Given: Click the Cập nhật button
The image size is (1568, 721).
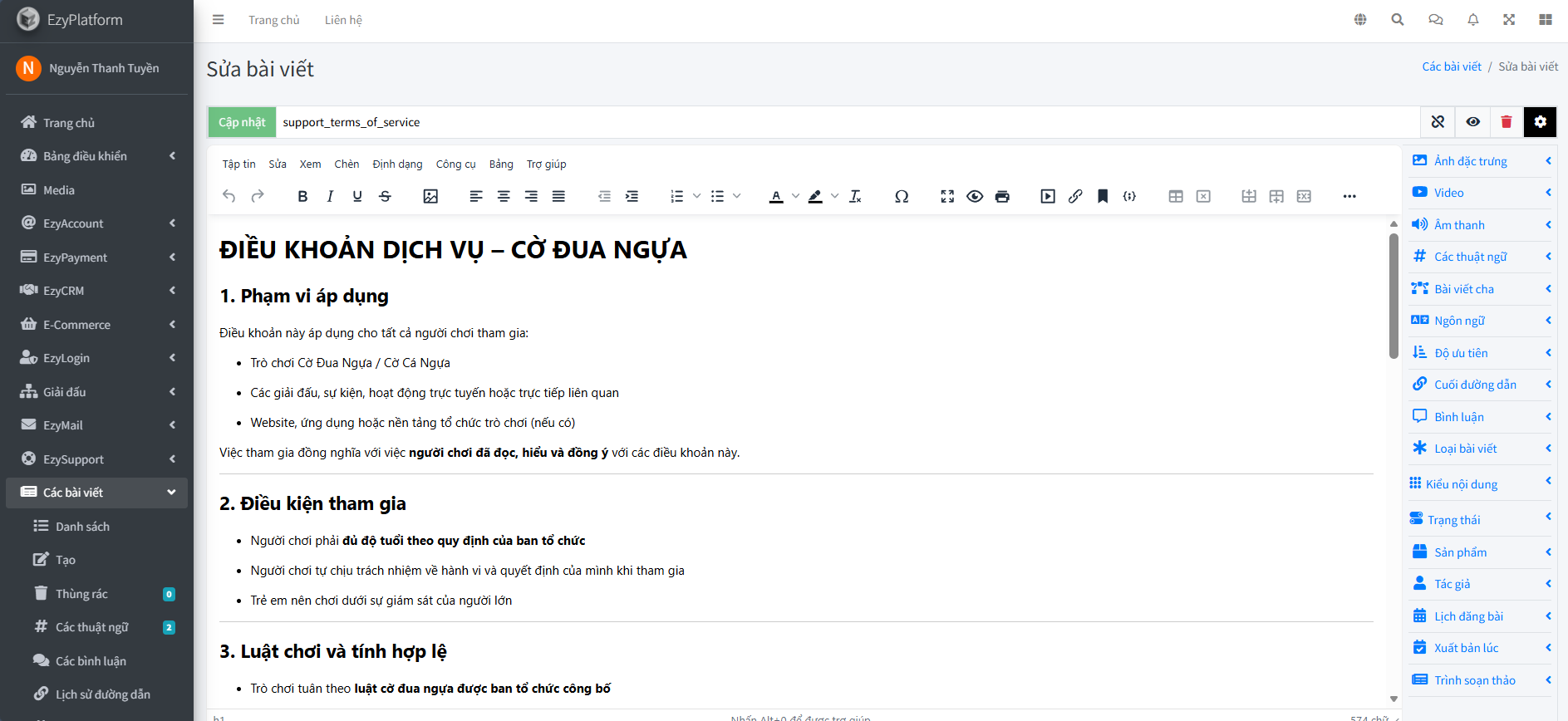Looking at the screenshot, I should [242, 122].
